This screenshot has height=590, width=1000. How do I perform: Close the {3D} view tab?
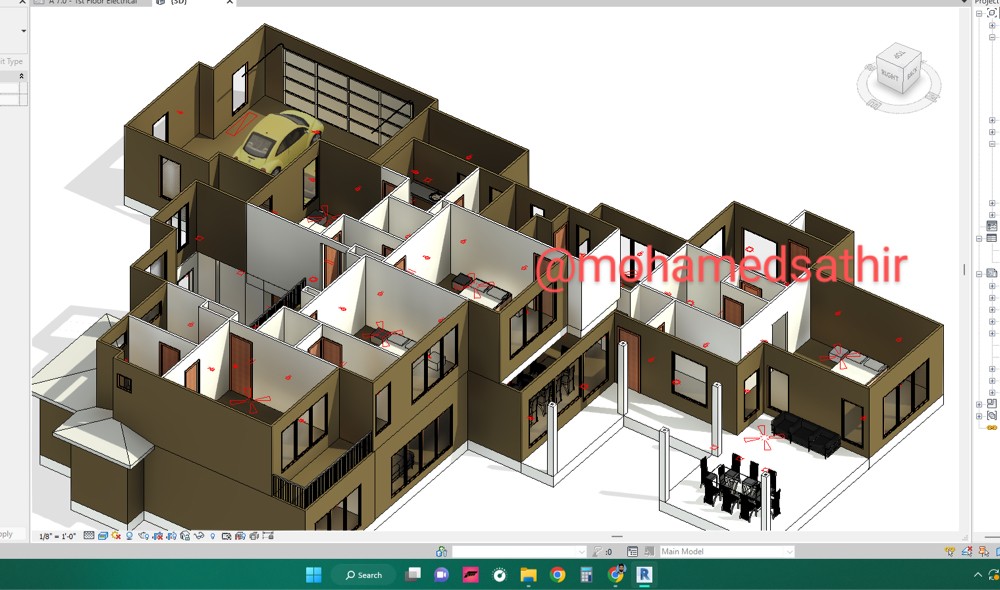(230, 3)
